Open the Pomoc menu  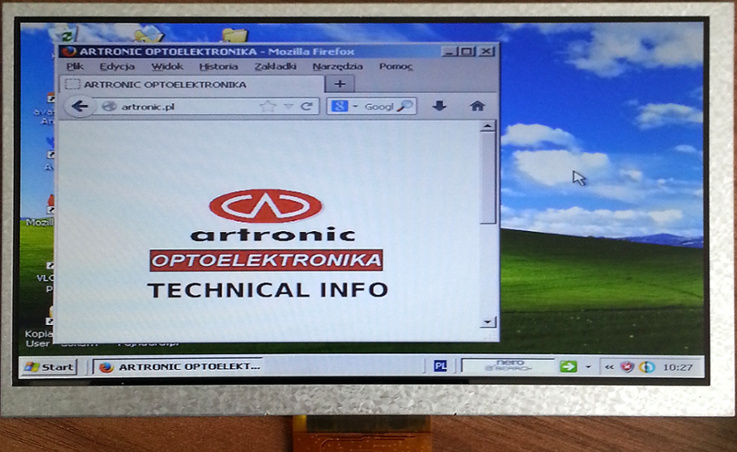tap(395, 66)
